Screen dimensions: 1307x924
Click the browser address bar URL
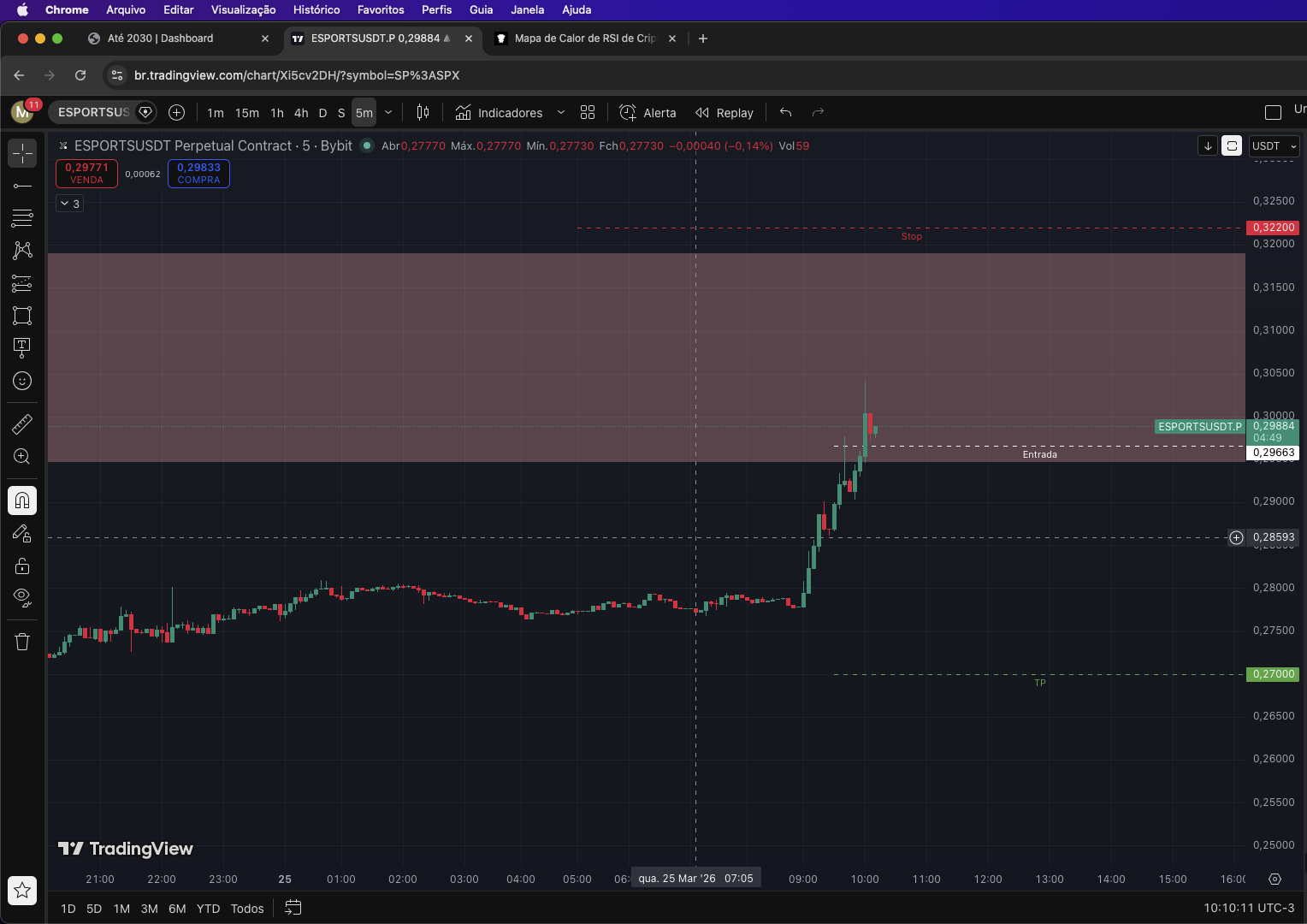pos(297,75)
